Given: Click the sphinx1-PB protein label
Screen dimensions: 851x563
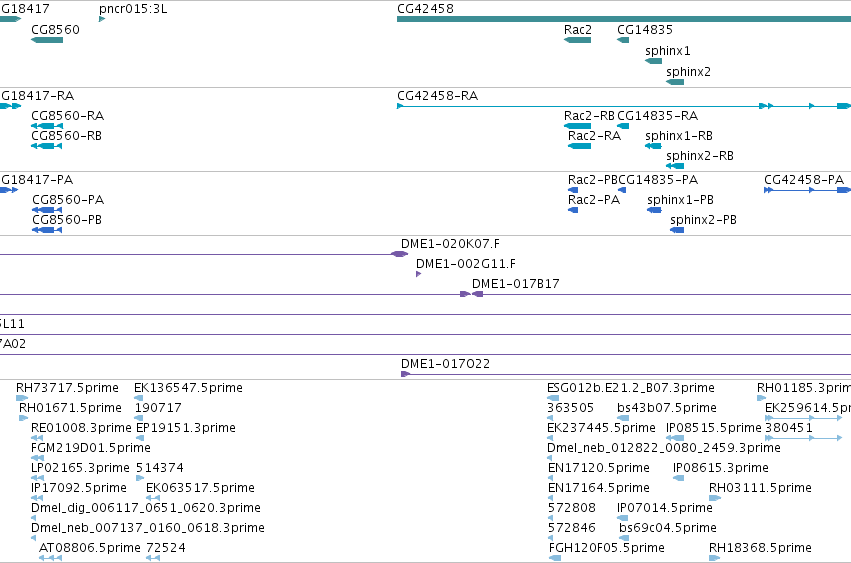Looking at the screenshot, I should [x=680, y=200].
